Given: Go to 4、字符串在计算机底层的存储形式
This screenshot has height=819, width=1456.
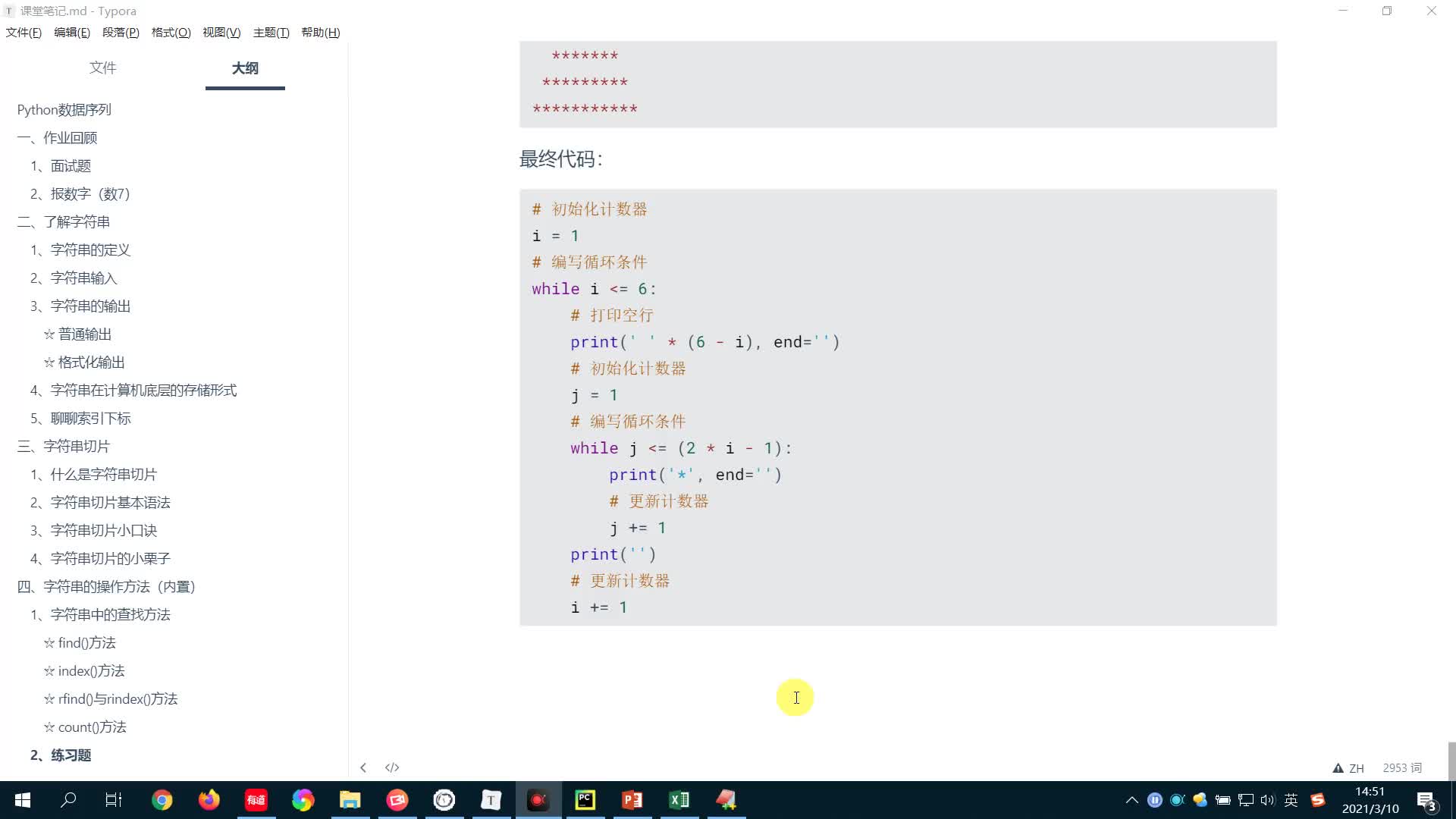Looking at the screenshot, I should click(x=133, y=391).
